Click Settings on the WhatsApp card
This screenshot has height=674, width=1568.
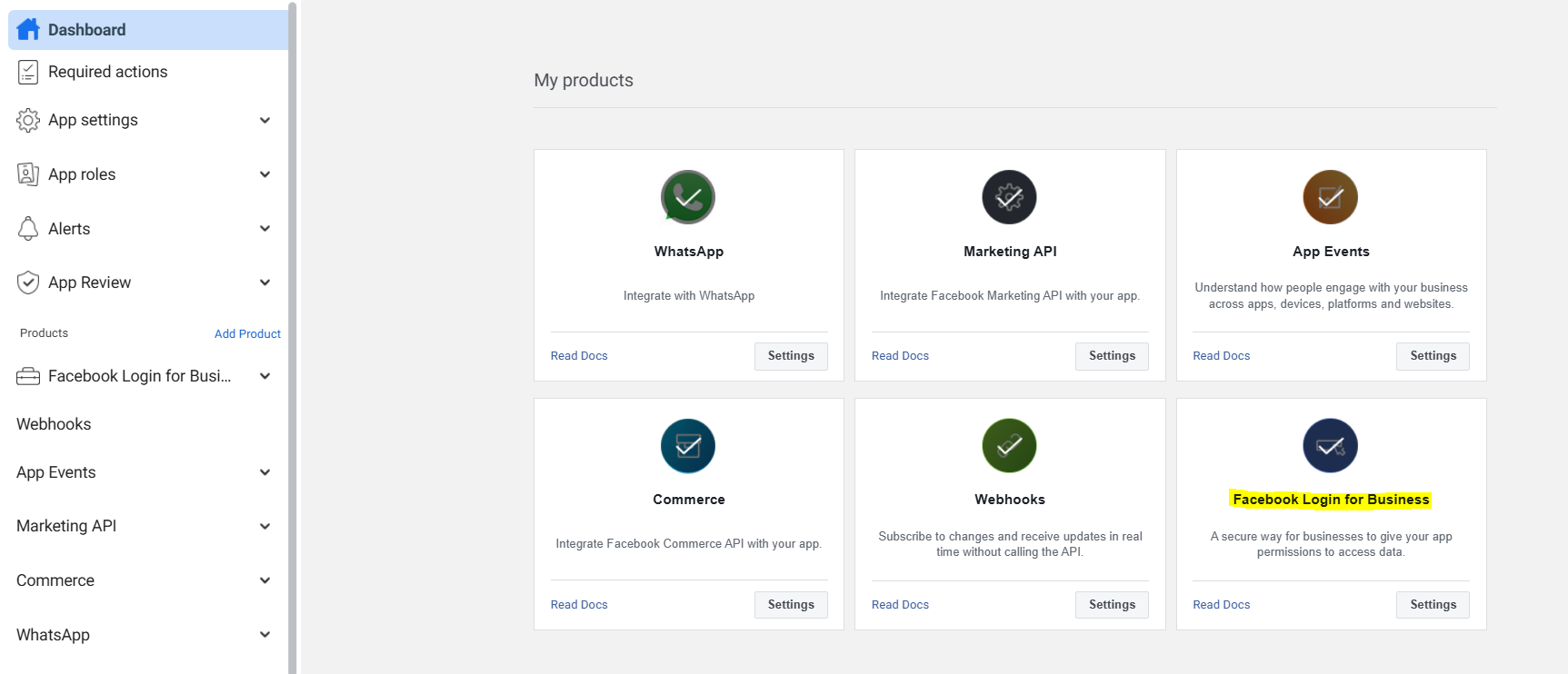coord(791,356)
